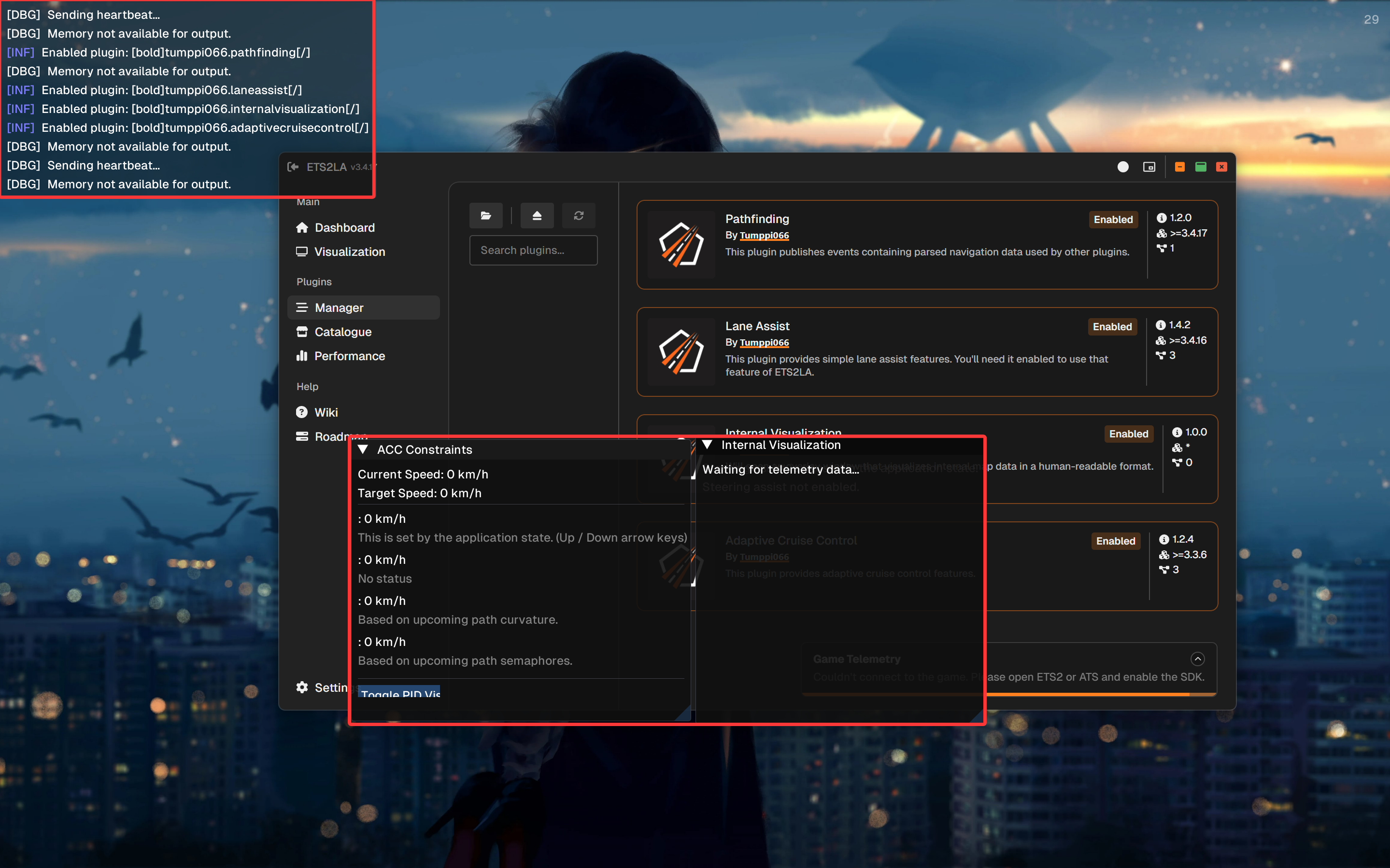Maximize the ETS2LA window
1390x868 pixels.
(x=1200, y=167)
